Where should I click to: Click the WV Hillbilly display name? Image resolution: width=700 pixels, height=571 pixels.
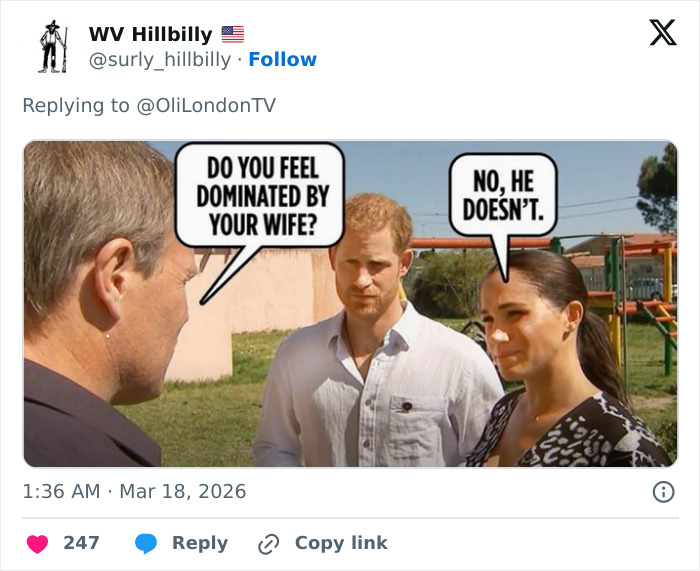tap(150, 34)
